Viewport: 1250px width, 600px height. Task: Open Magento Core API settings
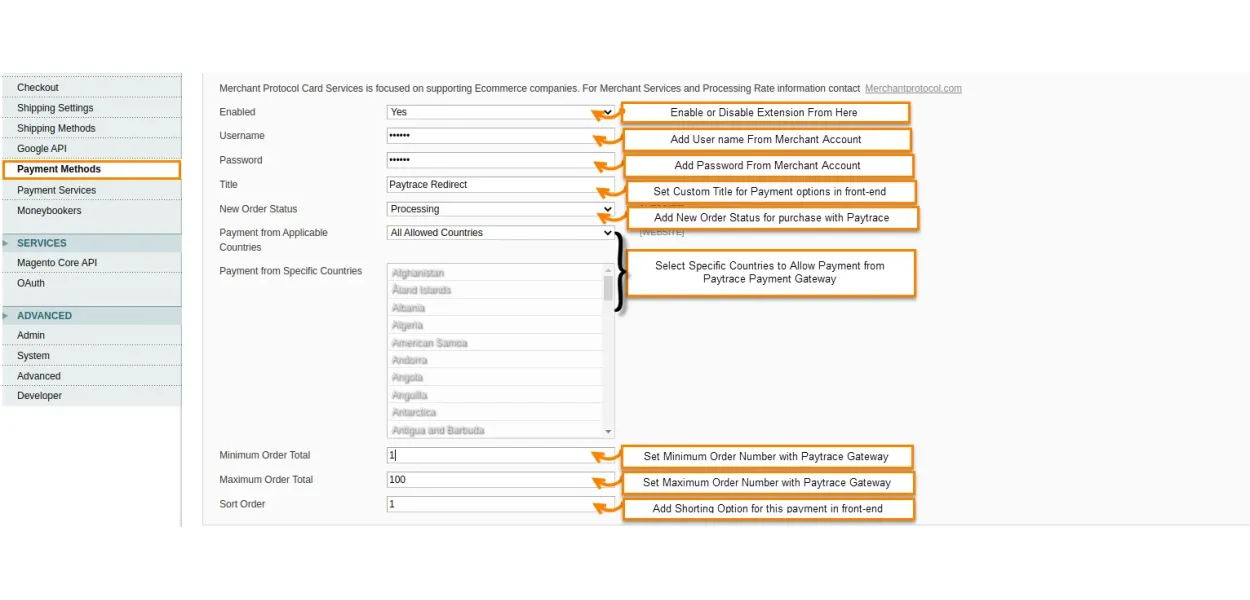57,263
